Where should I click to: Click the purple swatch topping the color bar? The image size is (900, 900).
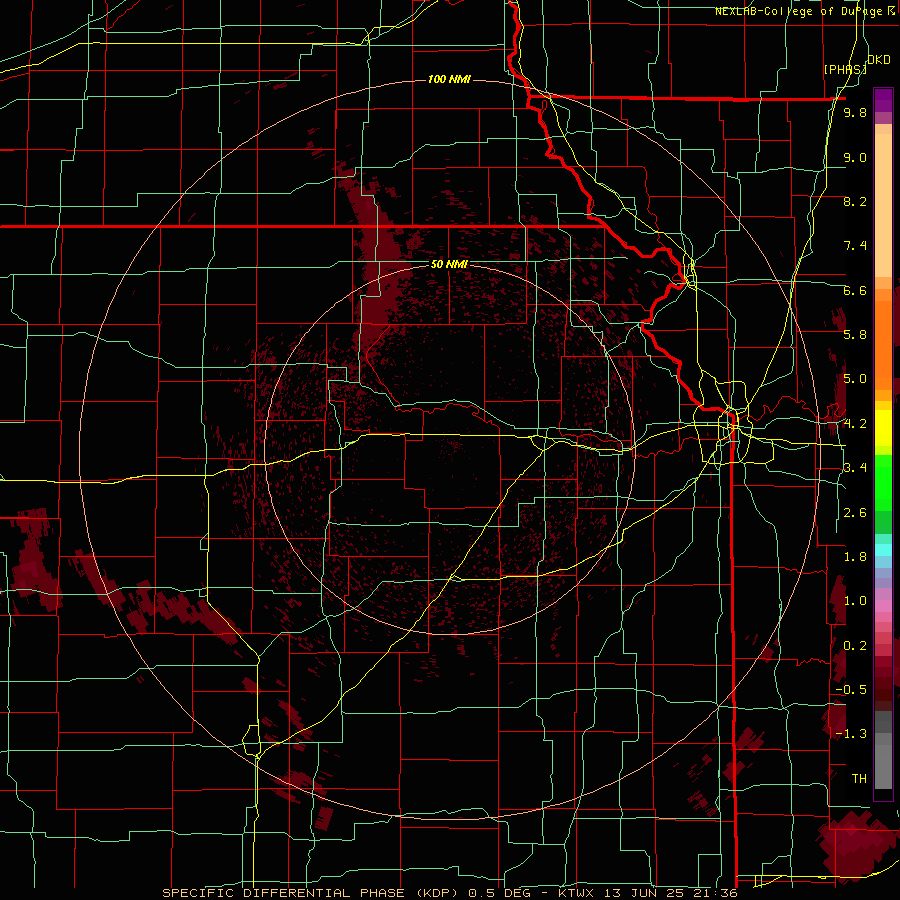(883, 100)
